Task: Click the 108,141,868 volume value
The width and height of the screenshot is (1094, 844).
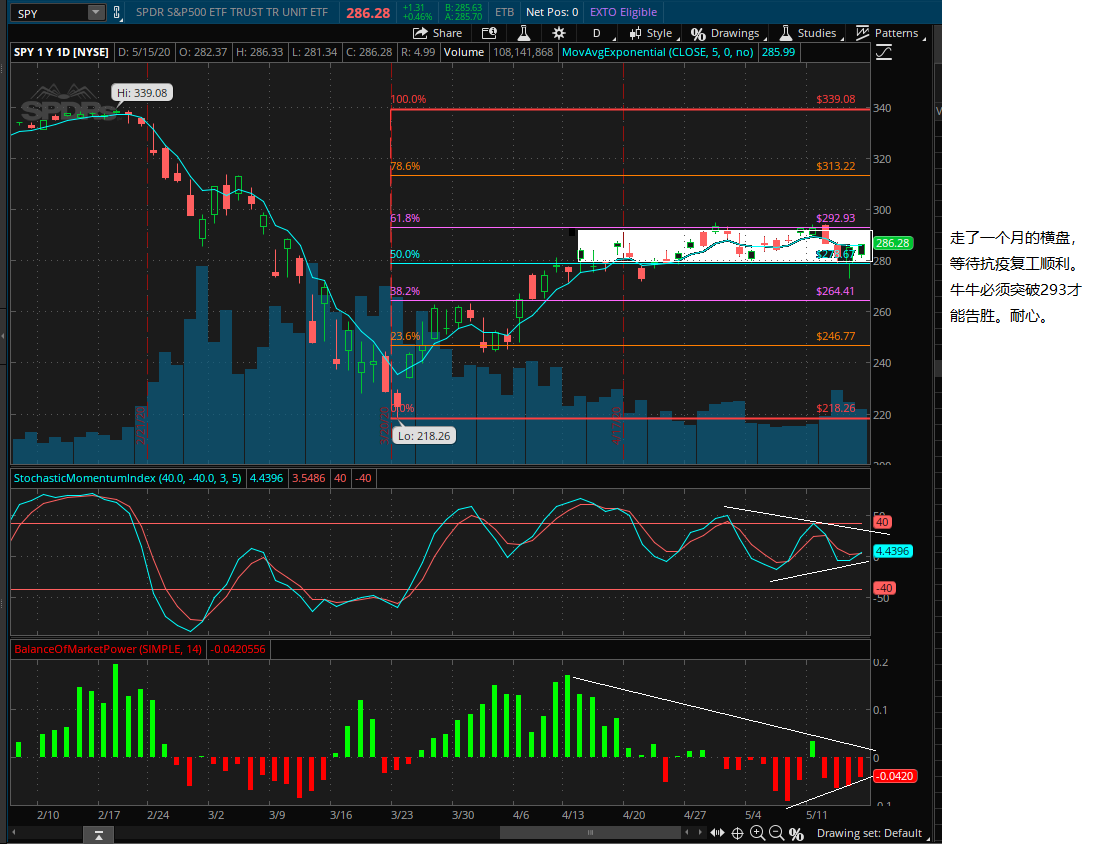Action: pyautogui.click(x=523, y=52)
